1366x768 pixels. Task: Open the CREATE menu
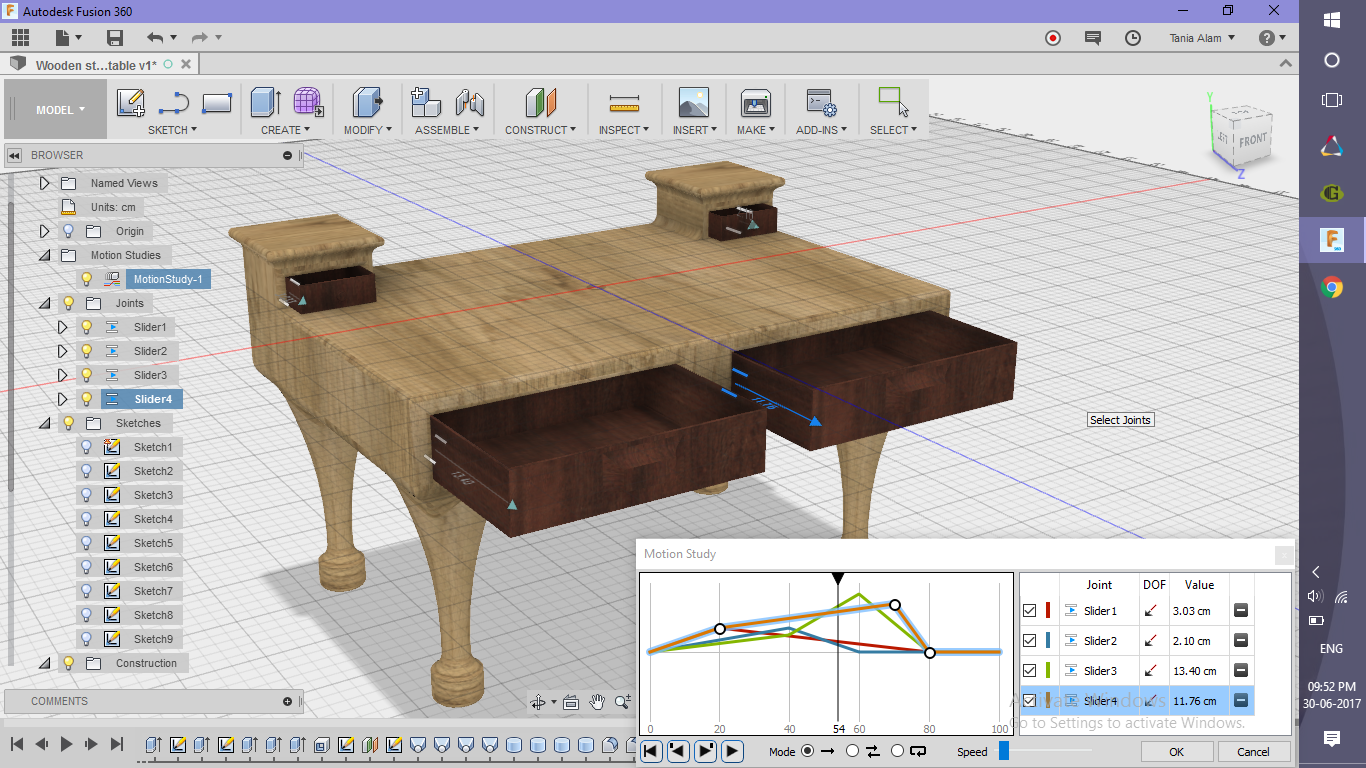(286, 130)
